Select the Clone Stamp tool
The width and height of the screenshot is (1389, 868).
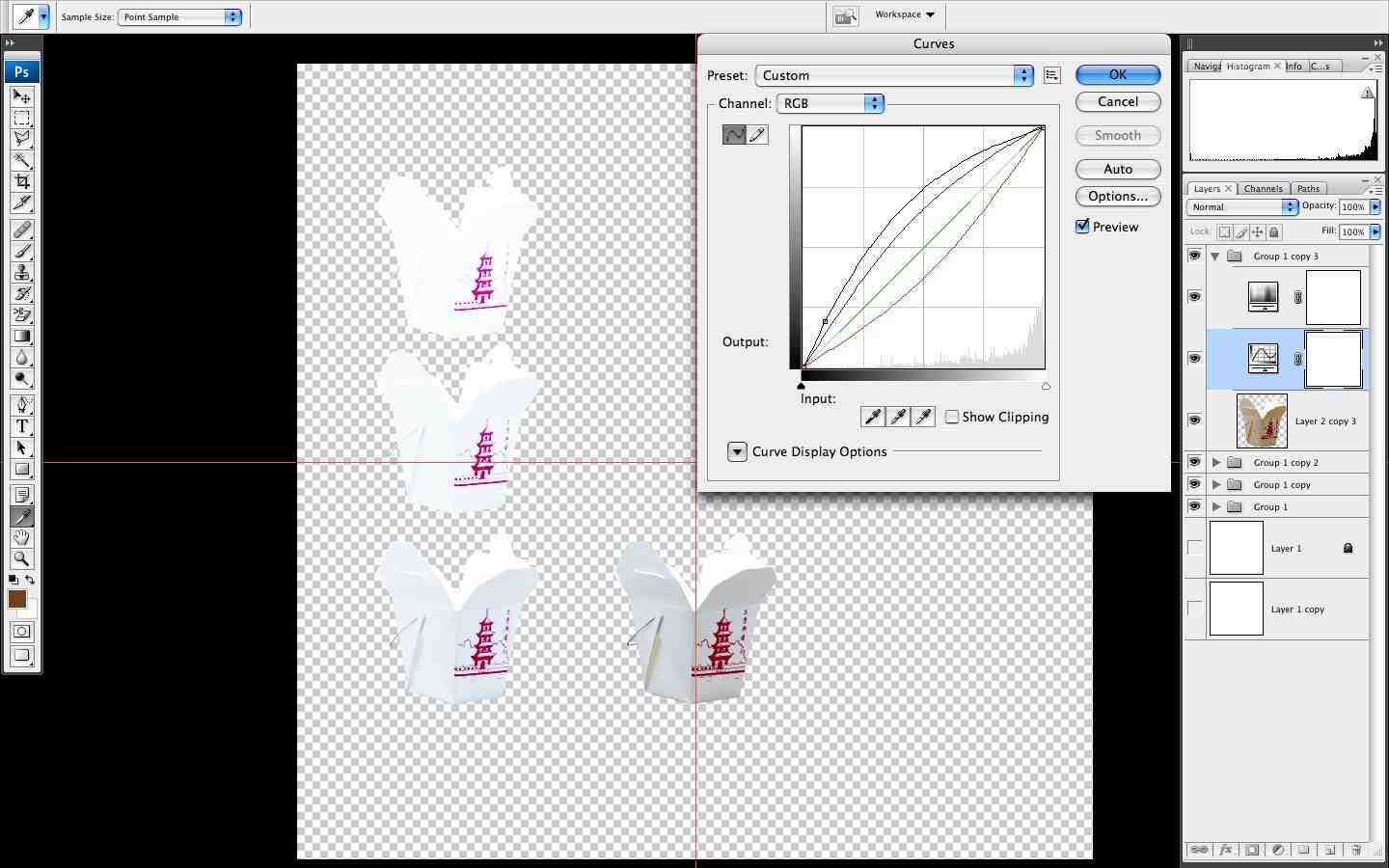tap(21, 273)
